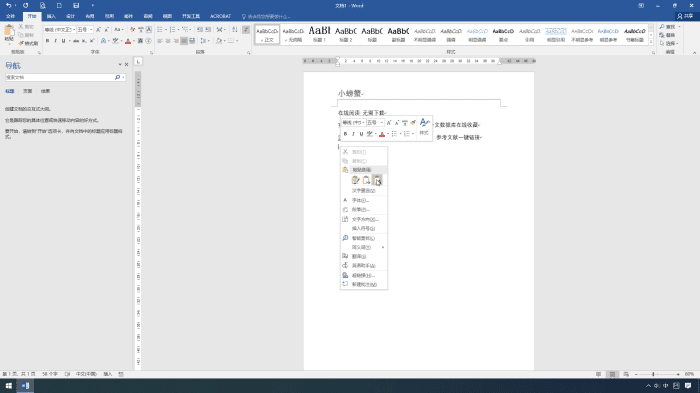Click format painter in floating mini toolbar

tap(413, 122)
